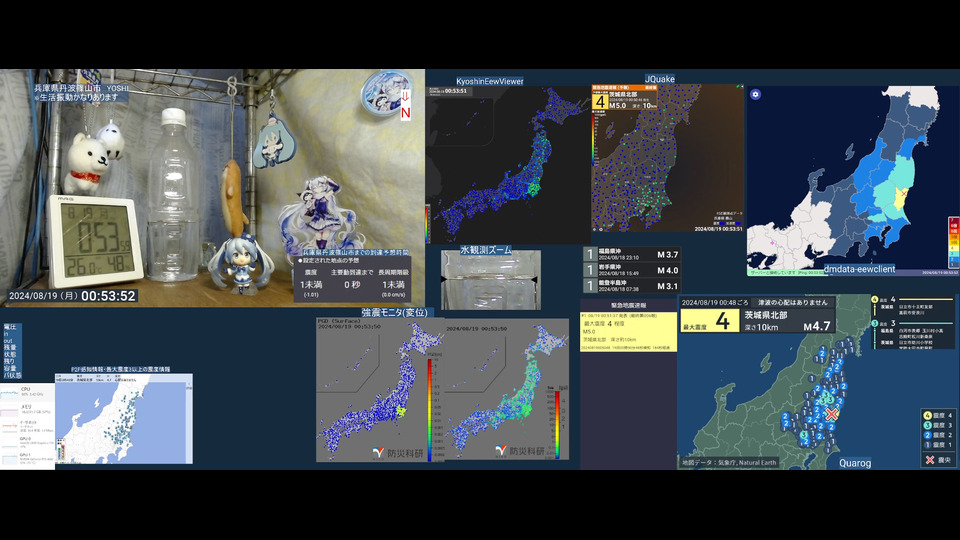Click the red epicenter X on Quarog map

coord(831,414)
